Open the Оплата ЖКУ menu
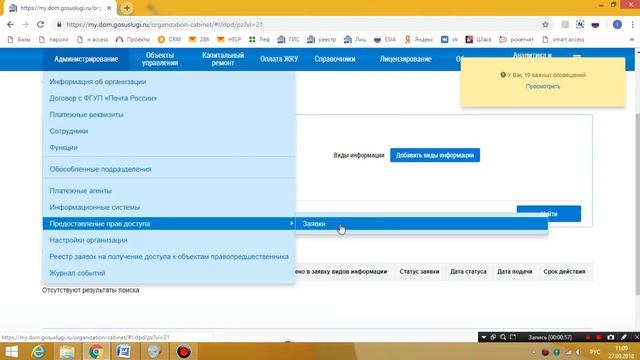This screenshot has width=640, height=360. click(x=279, y=59)
